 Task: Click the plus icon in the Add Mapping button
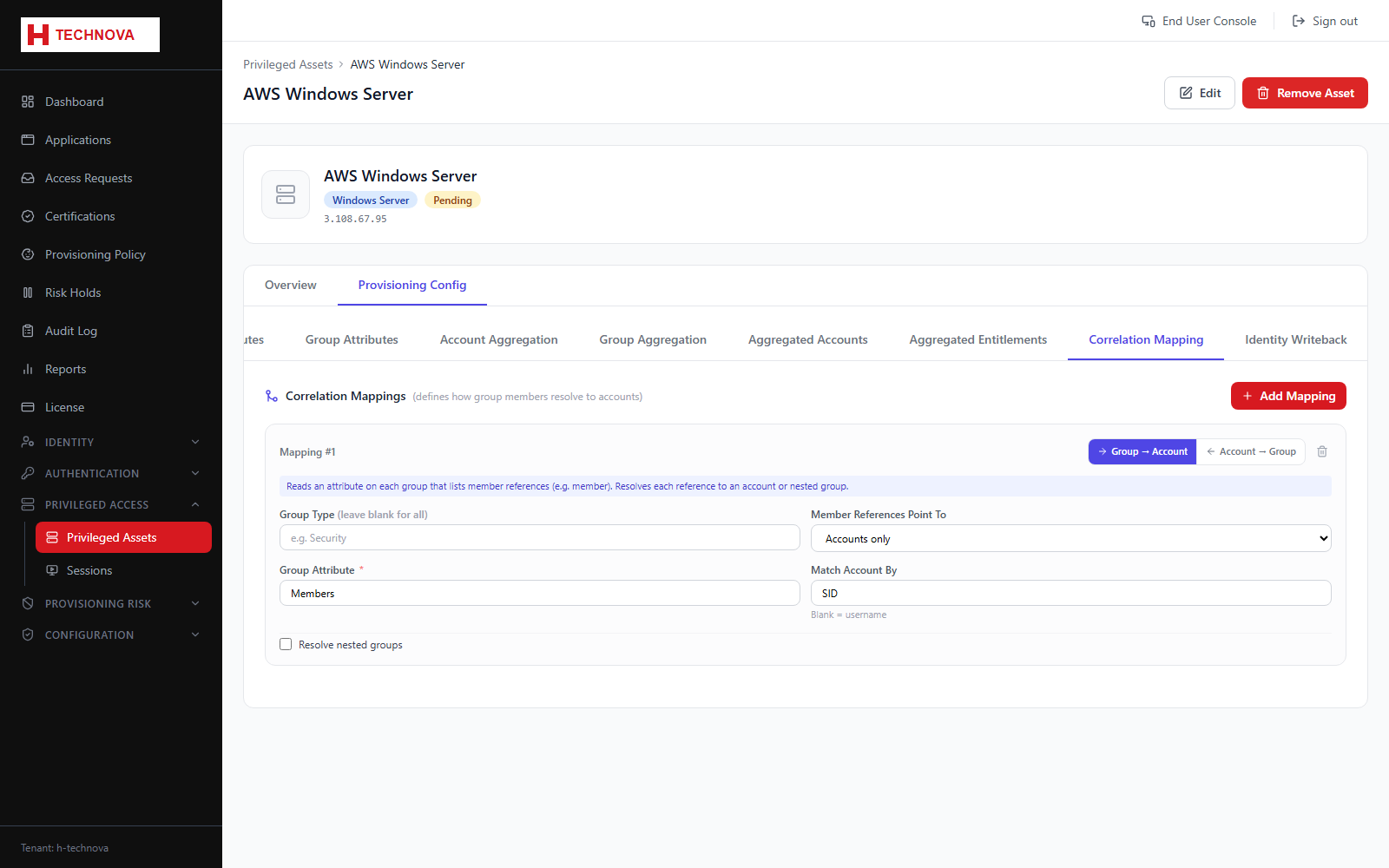[1247, 396]
